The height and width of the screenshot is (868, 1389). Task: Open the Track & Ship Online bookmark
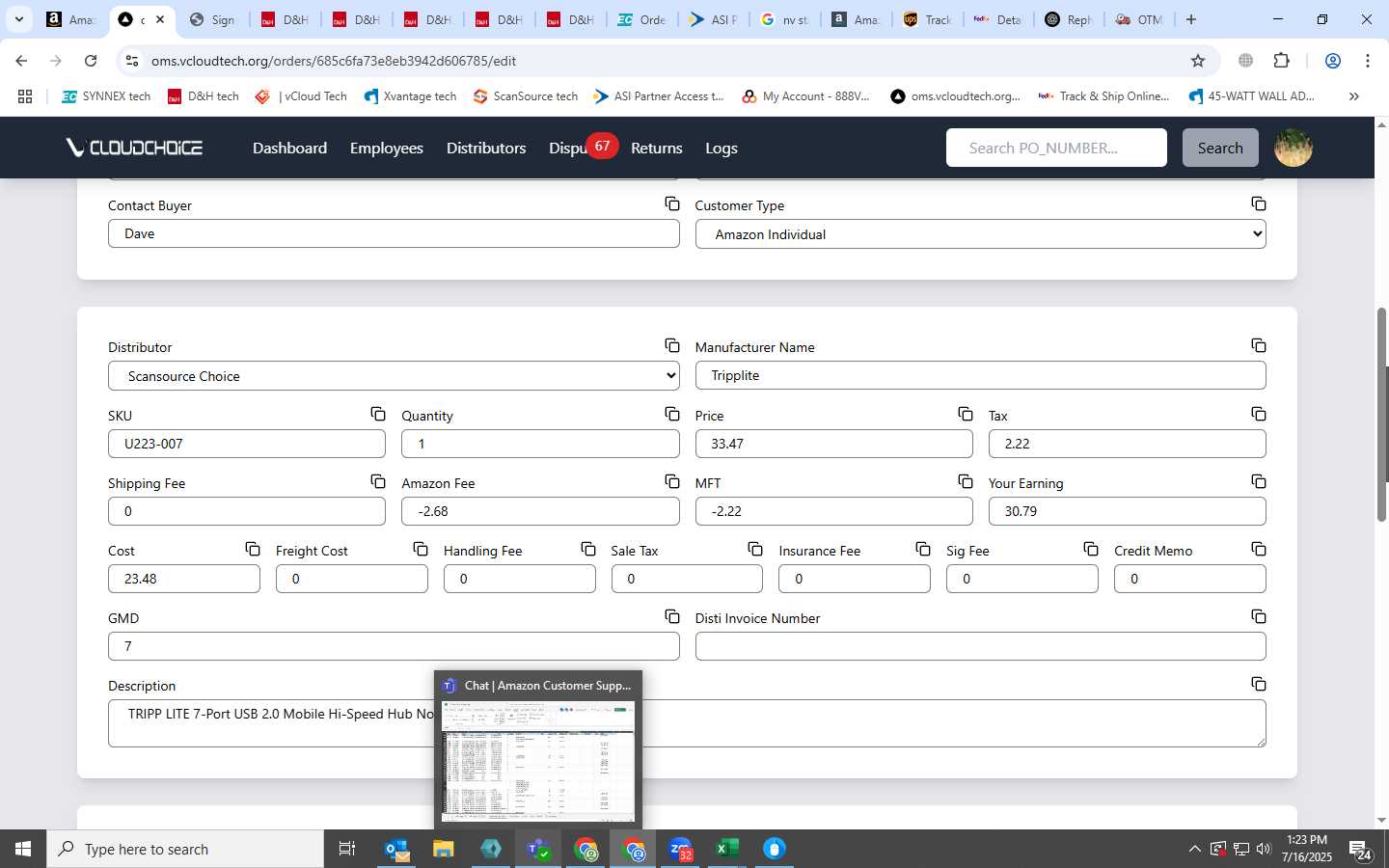point(1103,96)
